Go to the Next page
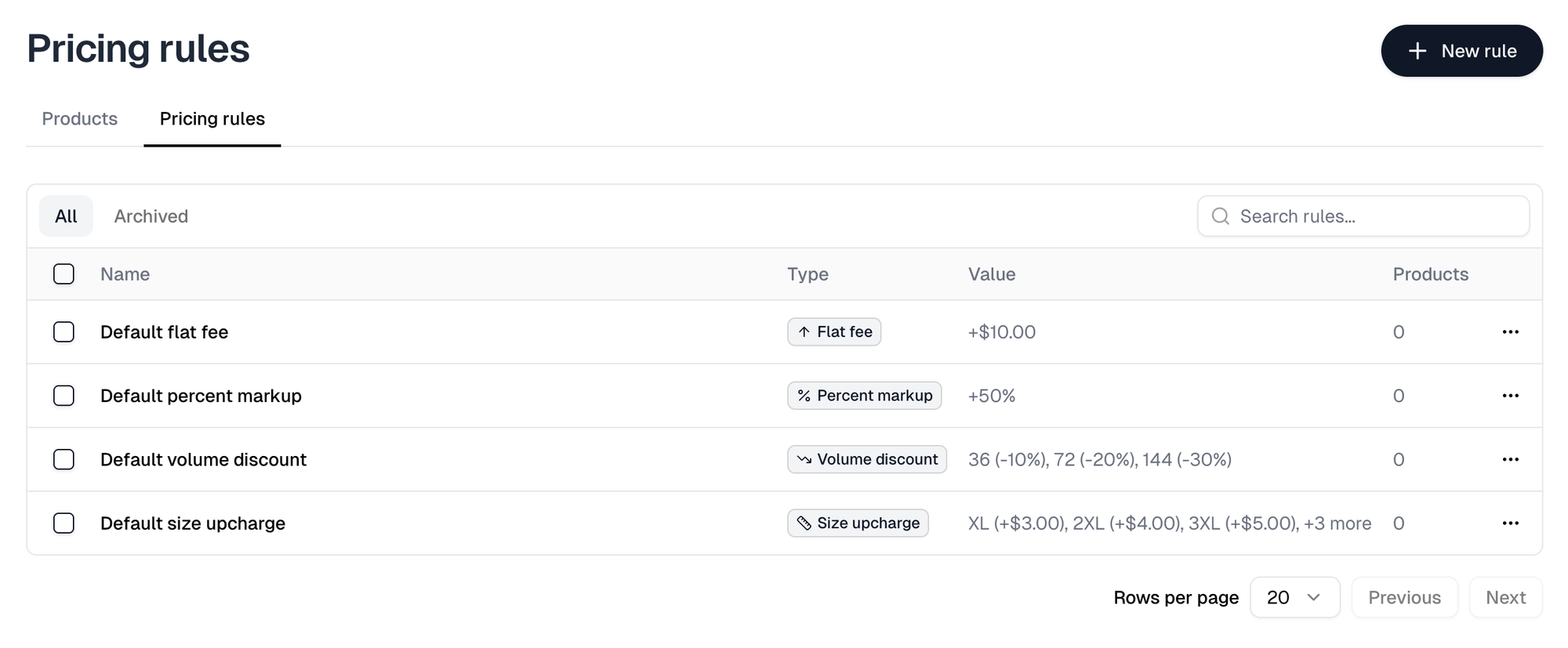The height and width of the screenshot is (648, 1568). 1505,598
